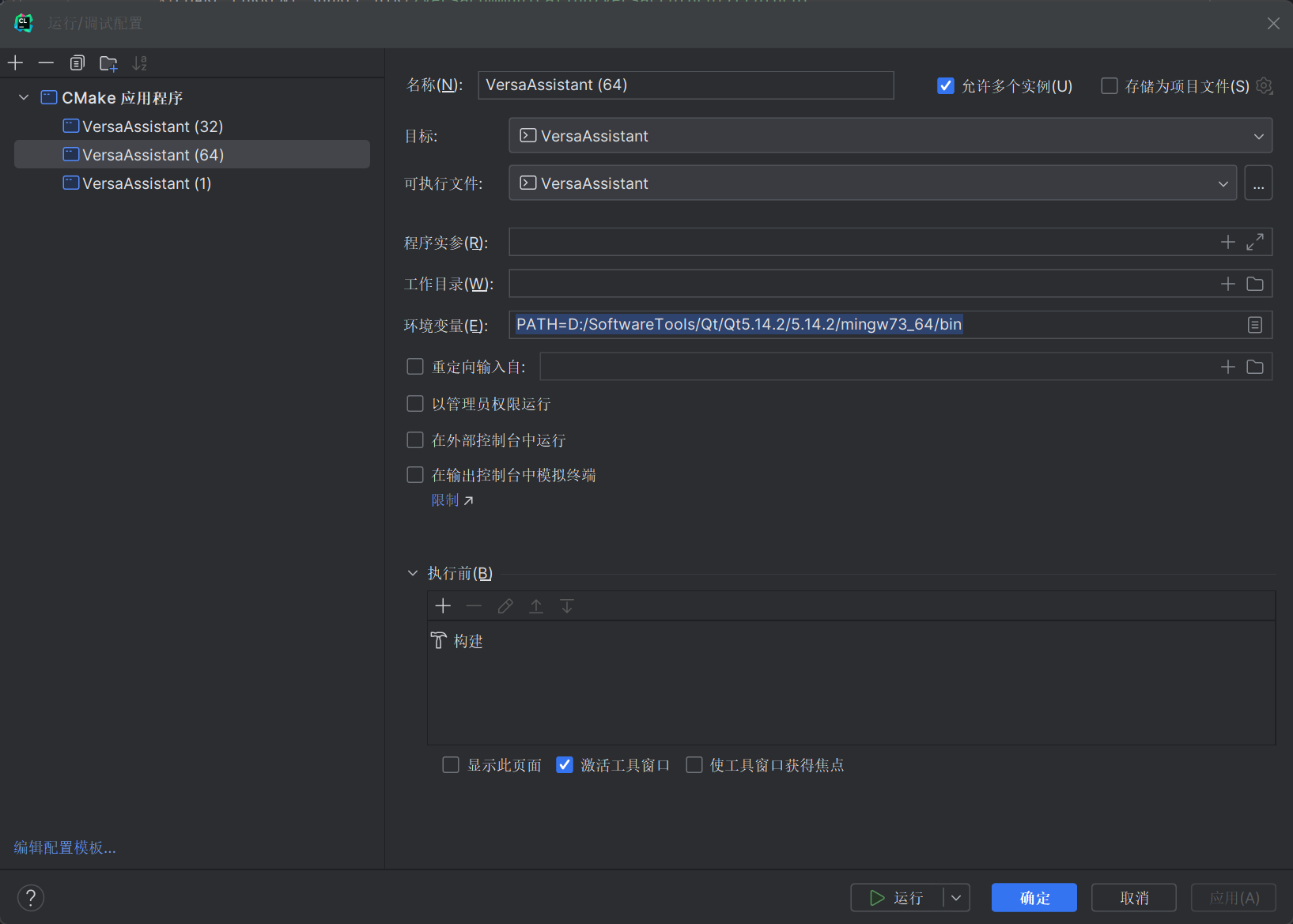
Task: Browse file for 重定向输入自
Action: click(x=1255, y=367)
